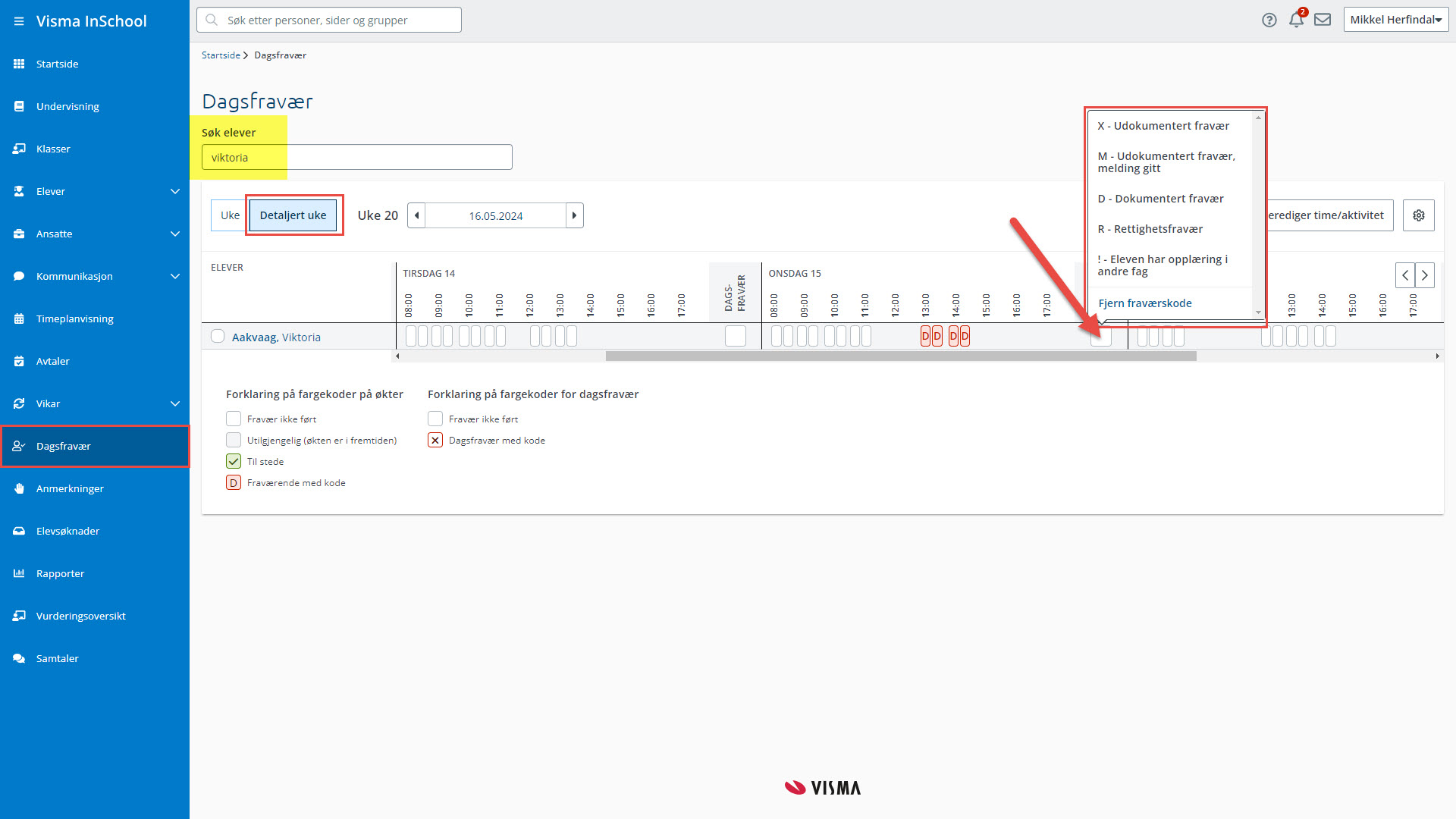
Task: Switch to the Uke view tab
Action: [230, 215]
